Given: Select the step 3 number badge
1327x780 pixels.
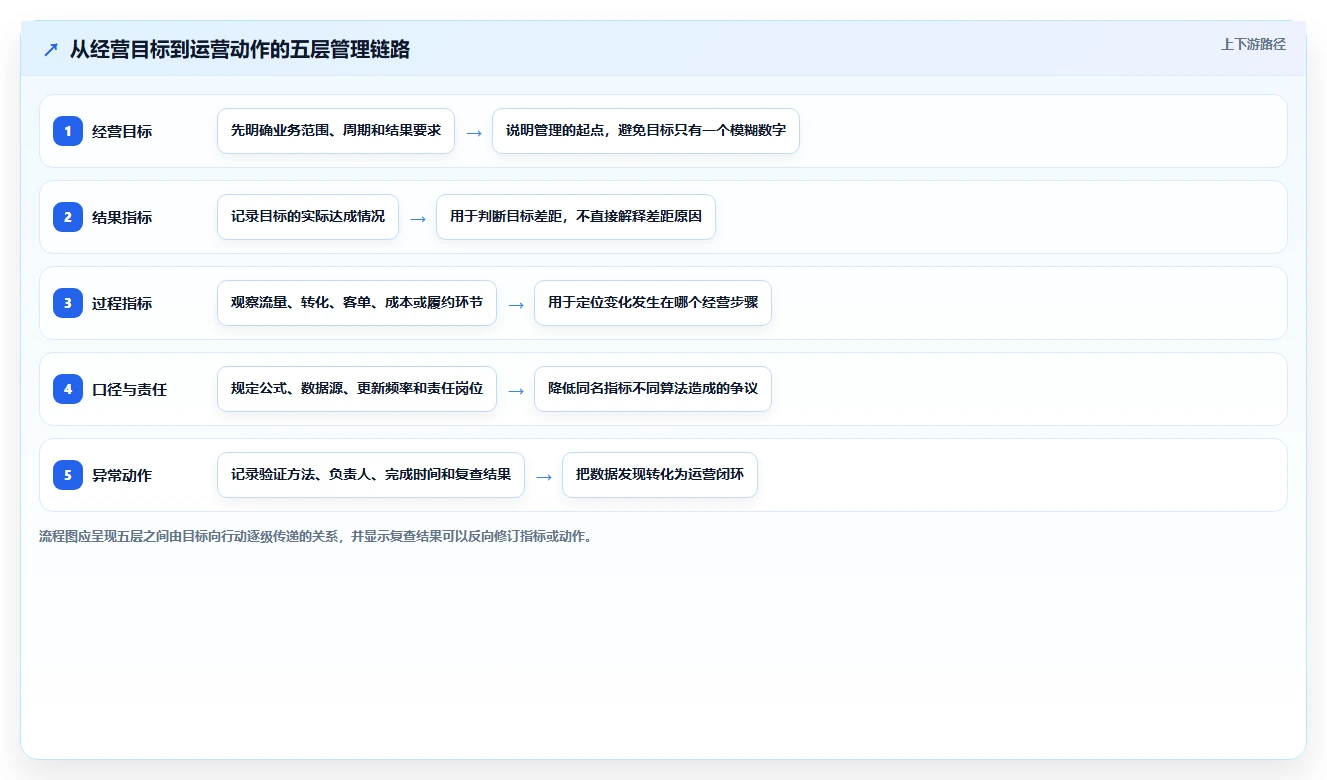Looking at the screenshot, I should (x=68, y=303).
